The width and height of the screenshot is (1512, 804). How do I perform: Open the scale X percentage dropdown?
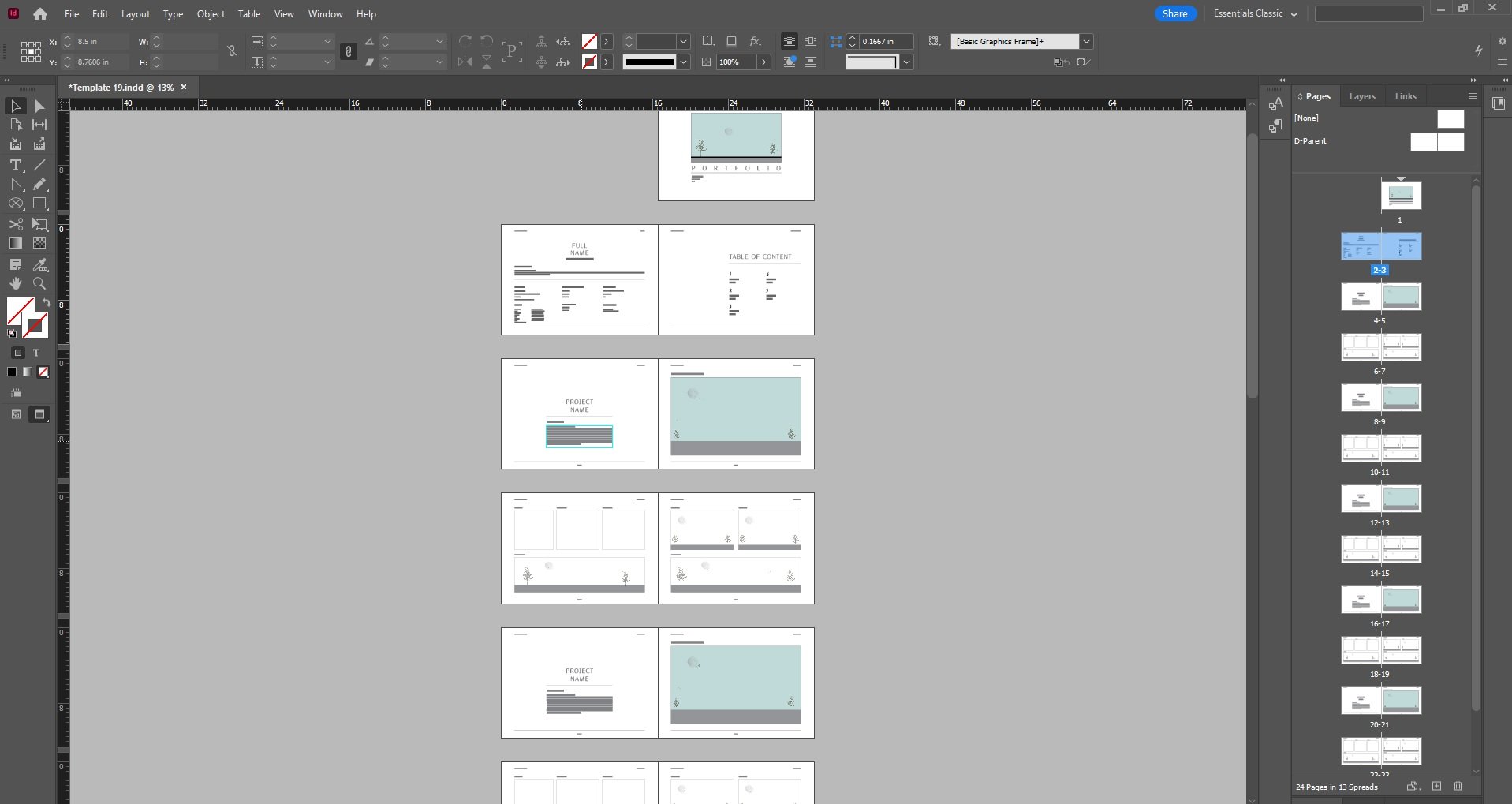[x=327, y=41]
